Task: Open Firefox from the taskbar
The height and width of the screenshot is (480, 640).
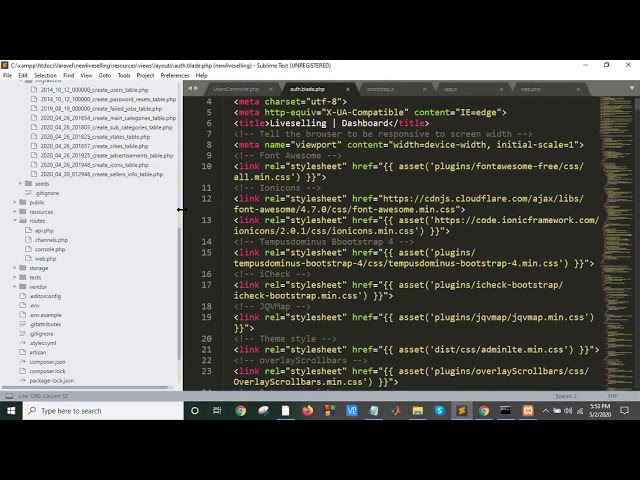Action: click(308, 411)
